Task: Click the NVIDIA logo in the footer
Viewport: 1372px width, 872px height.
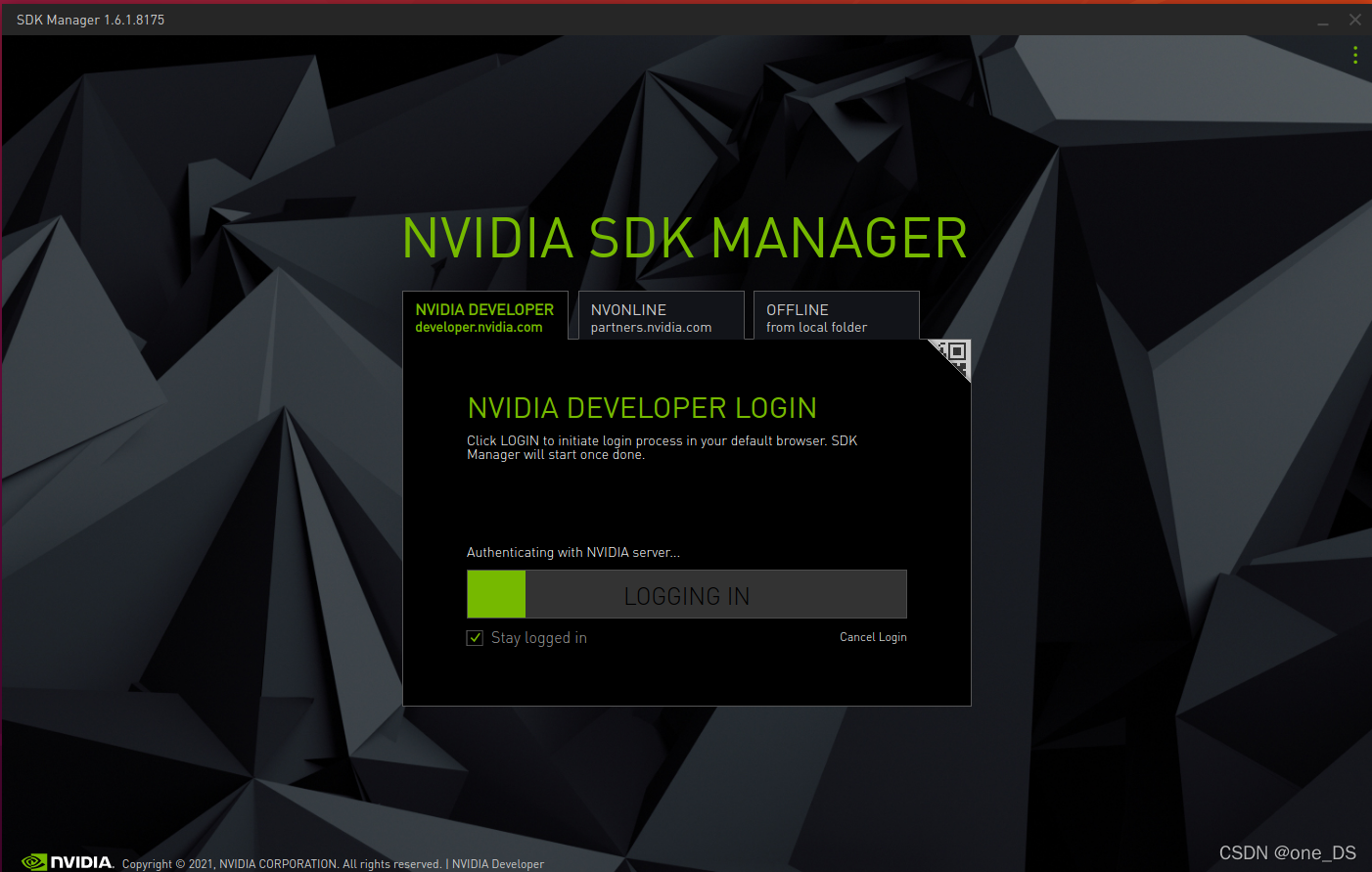Action: (68, 862)
